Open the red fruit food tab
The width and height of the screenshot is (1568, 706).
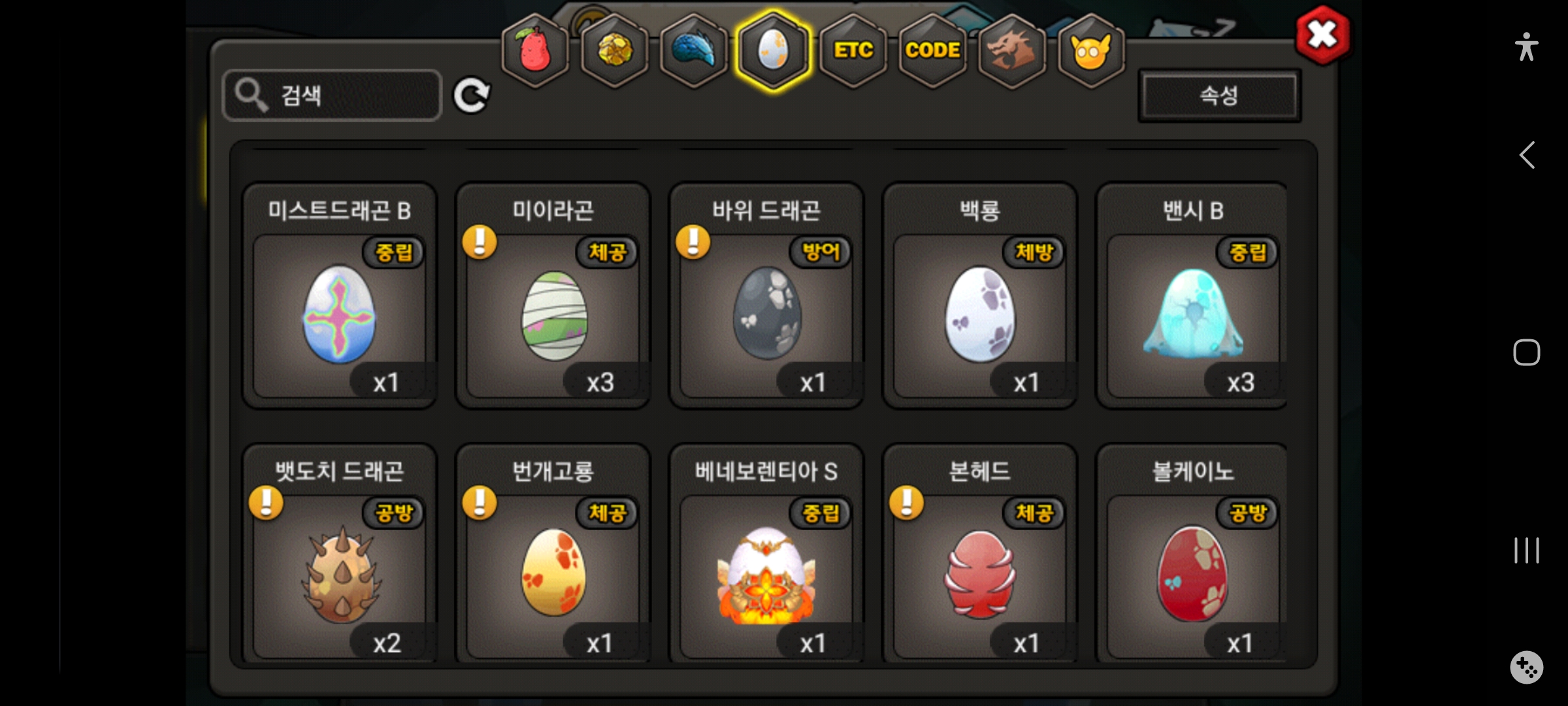pos(535,50)
